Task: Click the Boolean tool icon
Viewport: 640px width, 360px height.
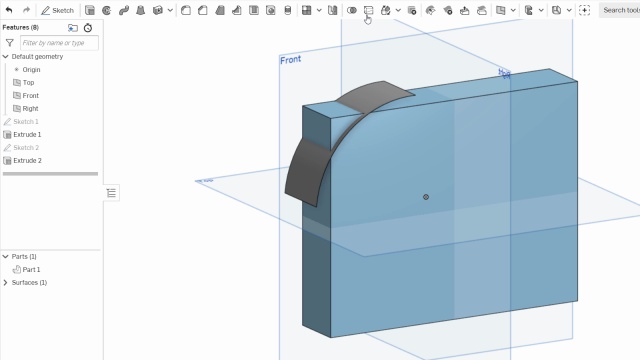Action: pyautogui.click(x=351, y=10)
